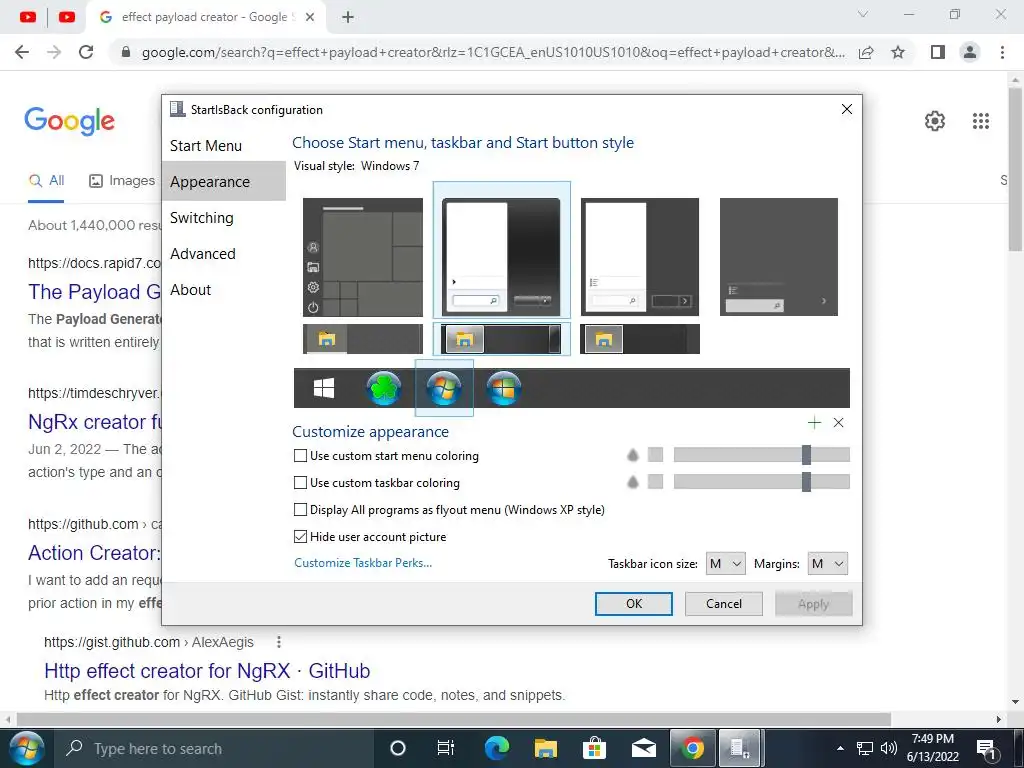Image resolution: width=1024 pixels, height=768 pixels.
Task: Open the Advanced settings section
Action: click(203, 253)
